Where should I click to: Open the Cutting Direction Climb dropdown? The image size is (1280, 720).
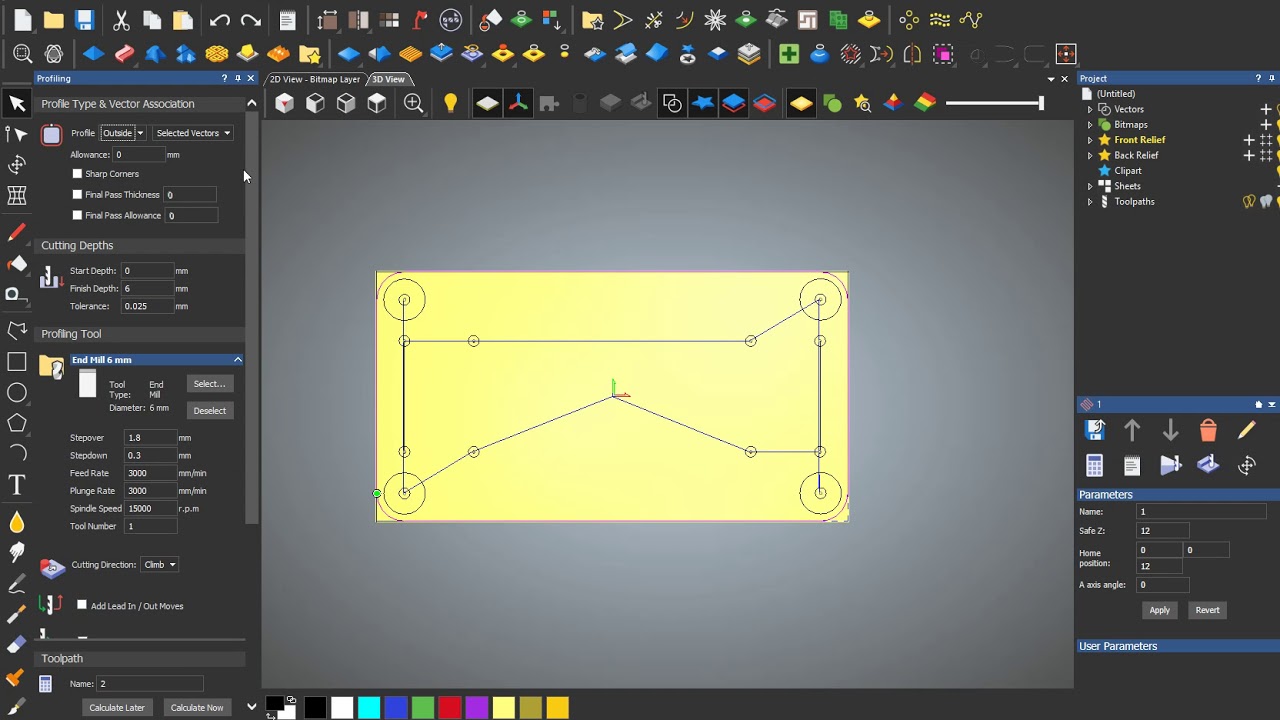click(159, 565)
